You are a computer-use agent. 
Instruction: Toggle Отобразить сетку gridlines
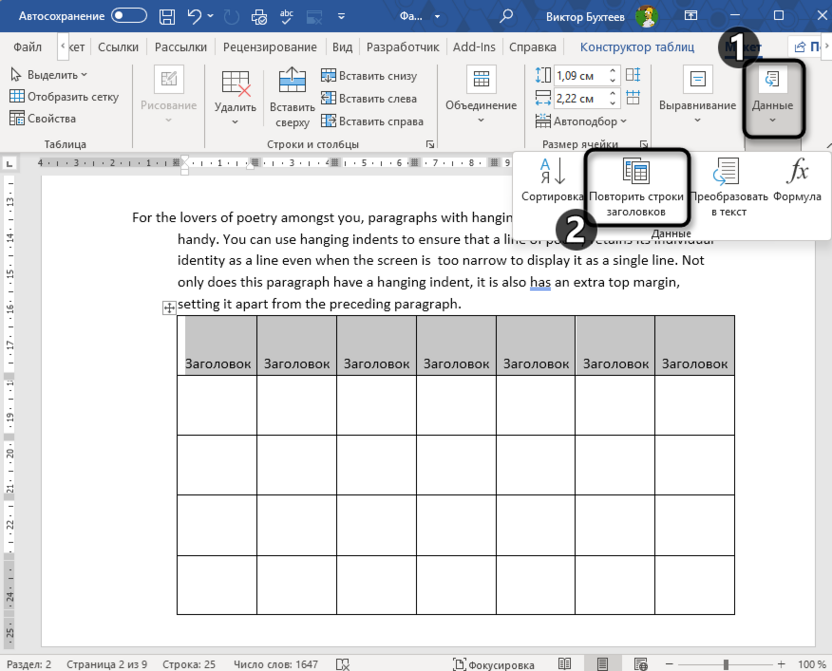(64, 97)
